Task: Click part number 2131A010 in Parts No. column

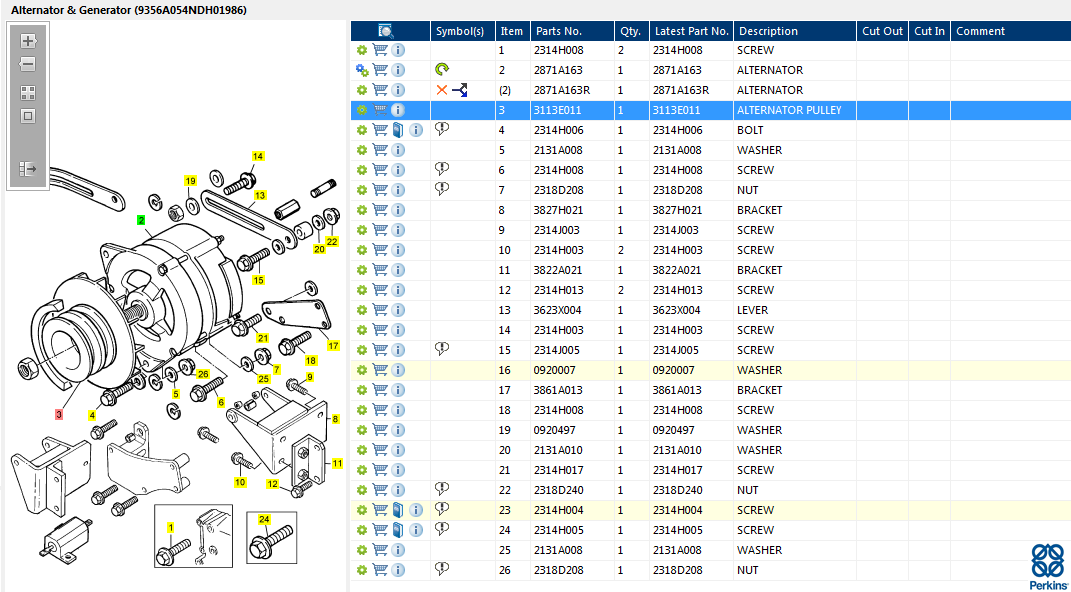Action: point(557,450)
